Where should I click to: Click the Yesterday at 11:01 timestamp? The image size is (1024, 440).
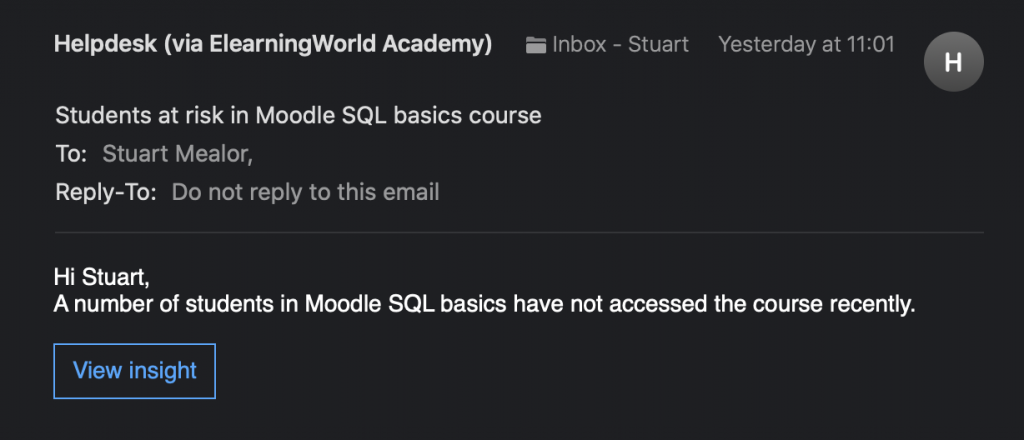tap(807, 44)
